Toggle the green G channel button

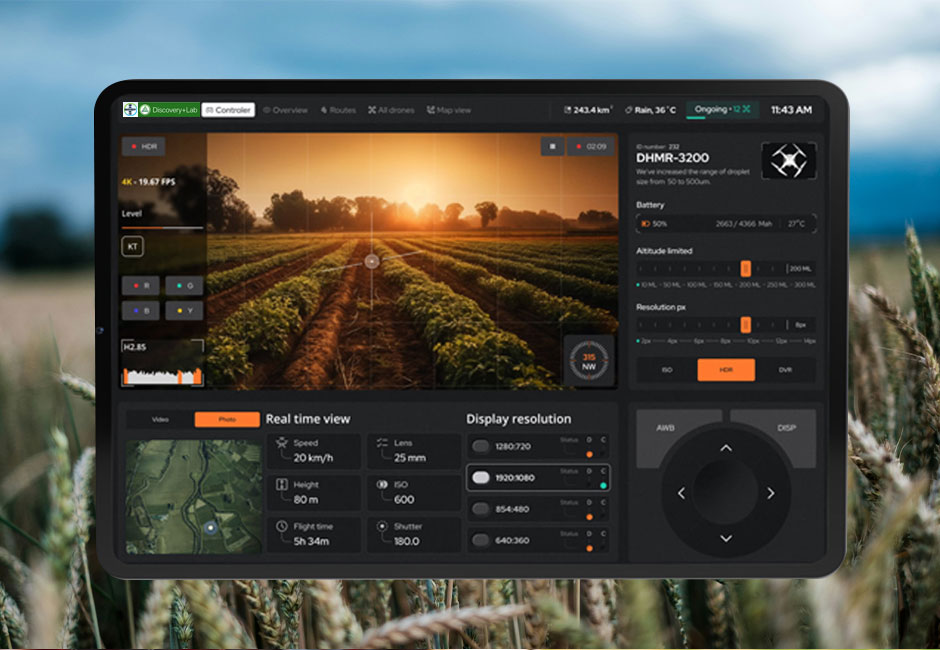(x=184, y=285)
